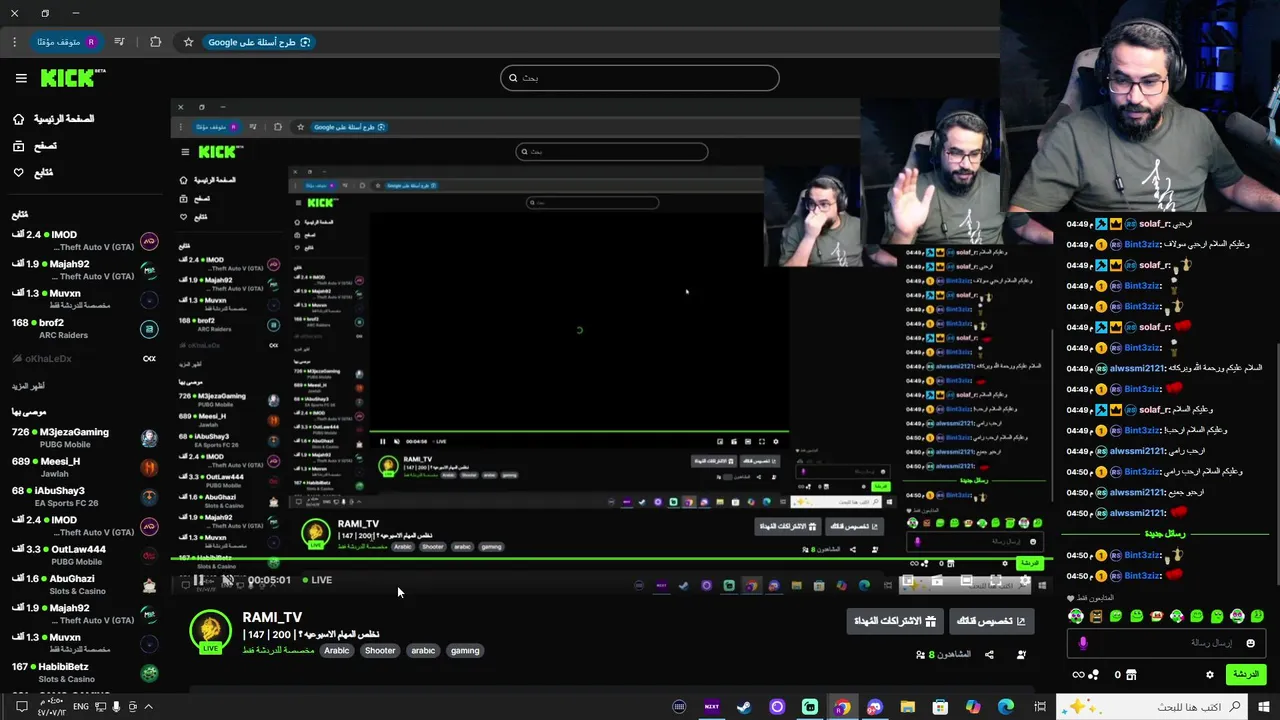Launch Microsoft Edge from taskbar

[x=1006, y=707]
